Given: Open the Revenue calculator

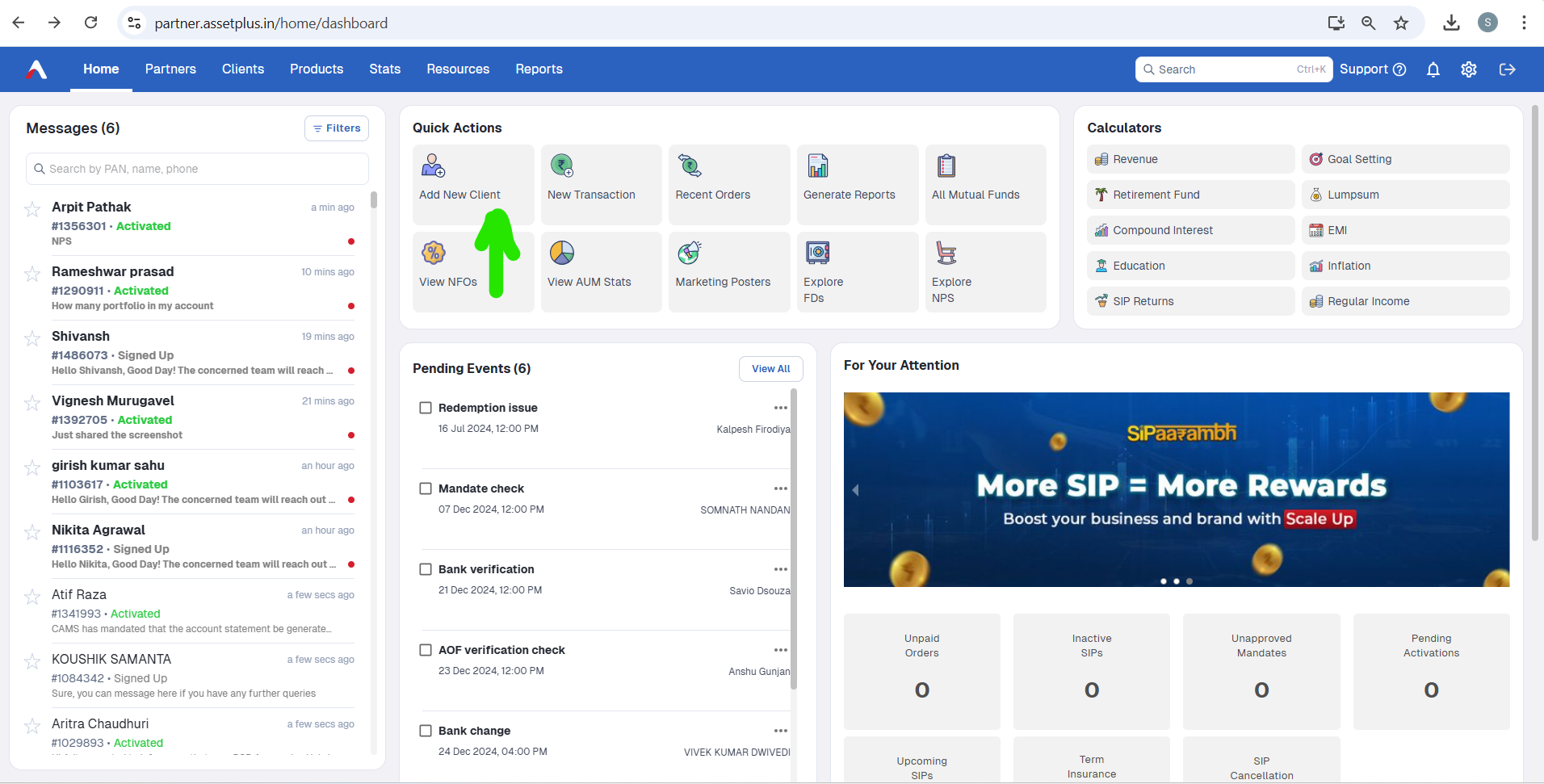Looking at the screenshot, I should [1190, 159].
